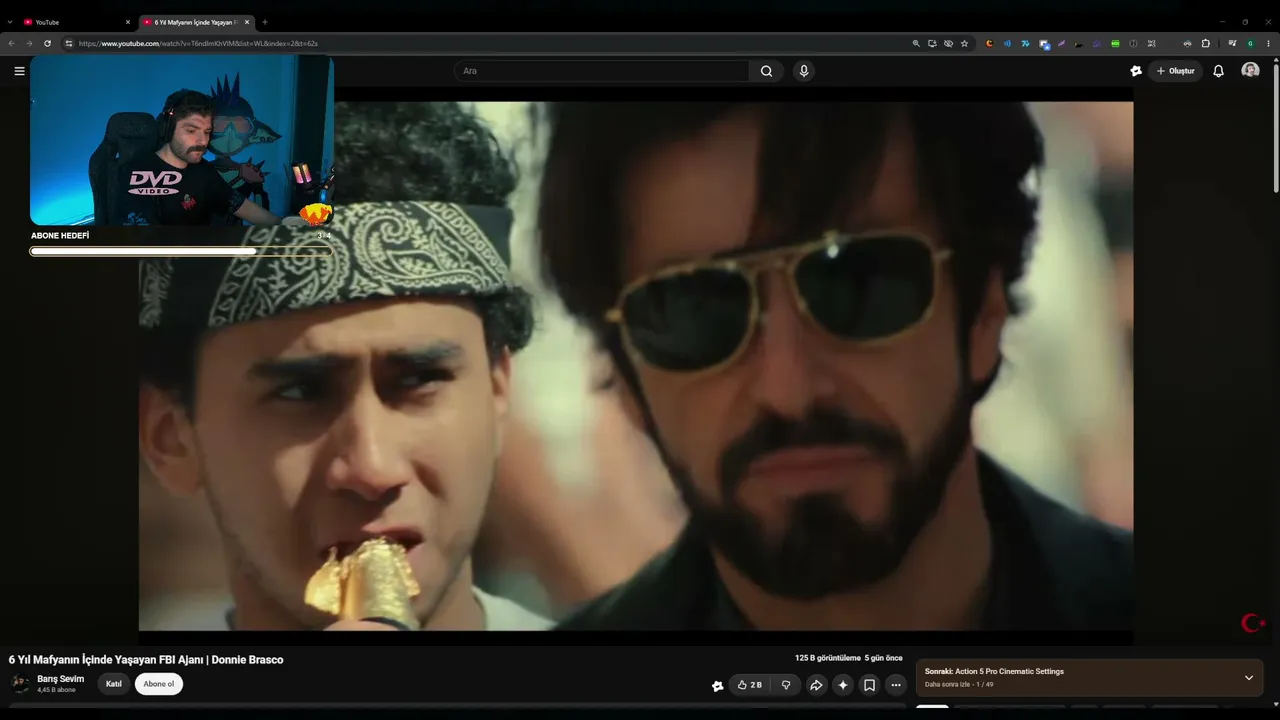Open the browser zoom magnifier icon

(x=916, y=43)
